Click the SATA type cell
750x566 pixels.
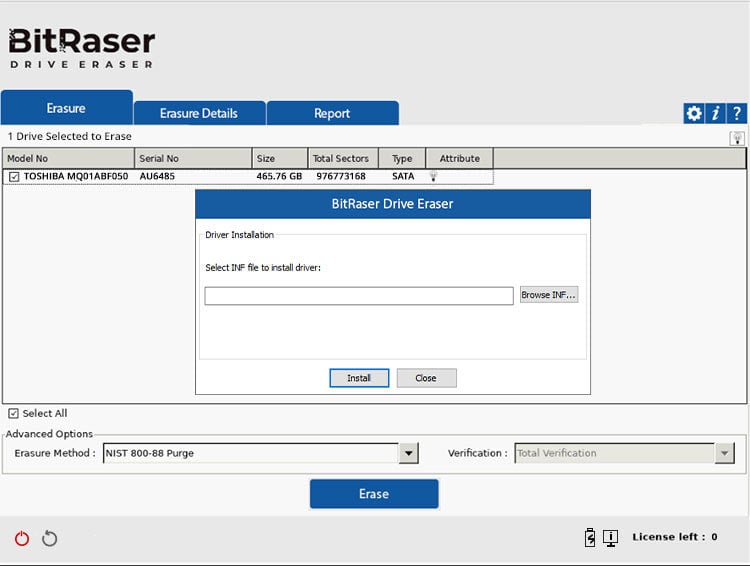pos(403,177)
